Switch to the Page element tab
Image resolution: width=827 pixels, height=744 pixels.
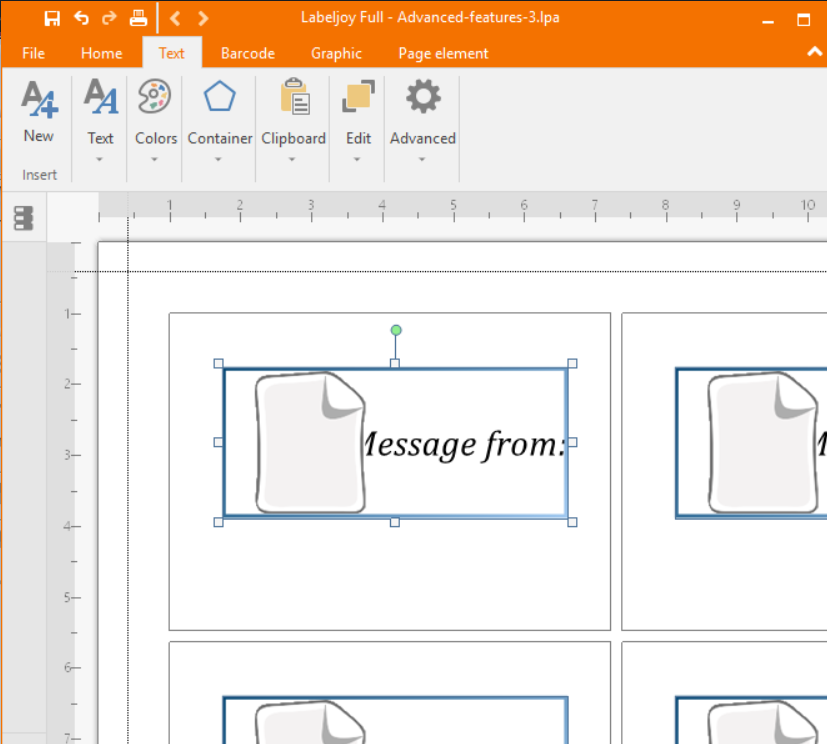tap(443, 53)
